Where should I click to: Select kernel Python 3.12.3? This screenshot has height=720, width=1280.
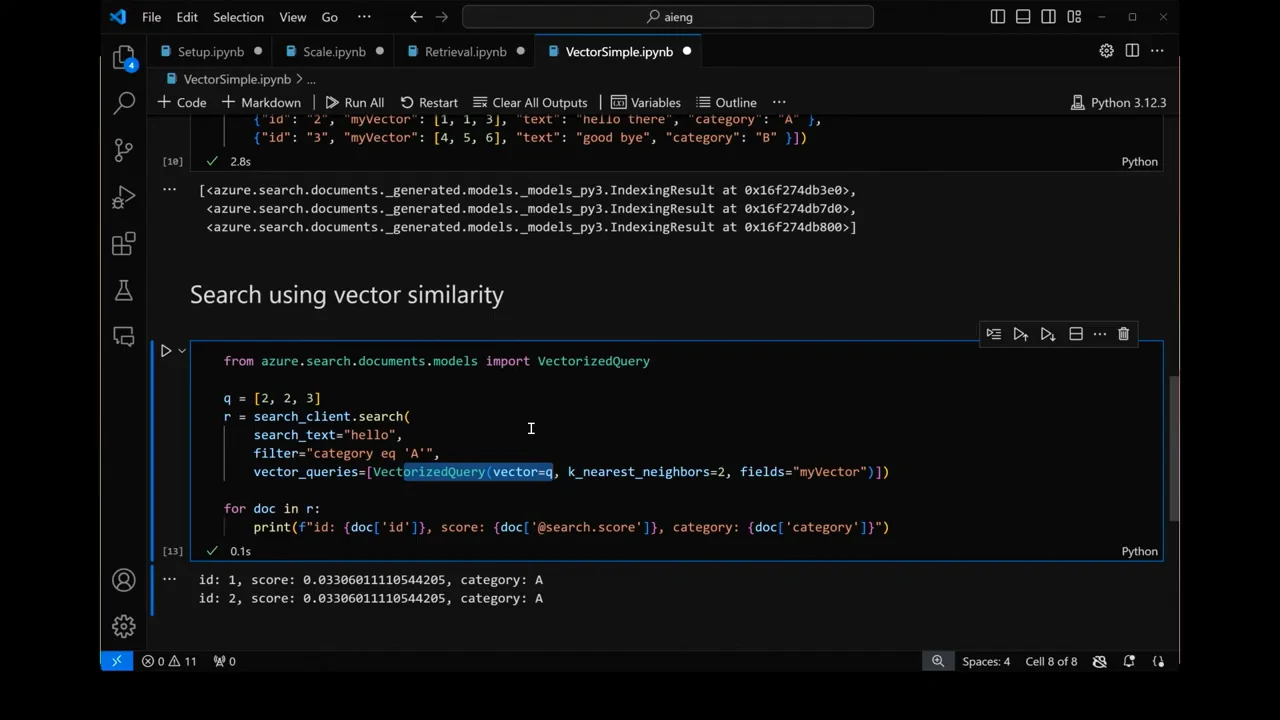1118,102
